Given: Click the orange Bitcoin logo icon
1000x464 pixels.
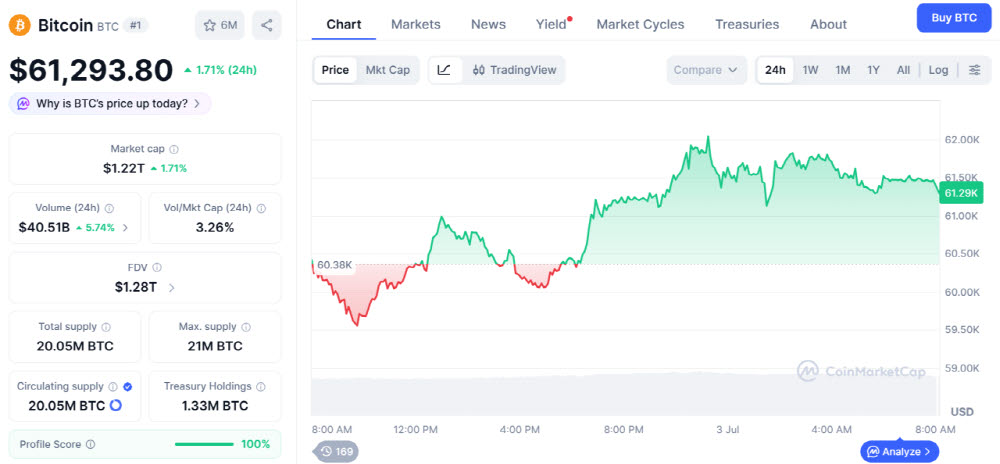Looking at the screenshot, I should point(20,25).
